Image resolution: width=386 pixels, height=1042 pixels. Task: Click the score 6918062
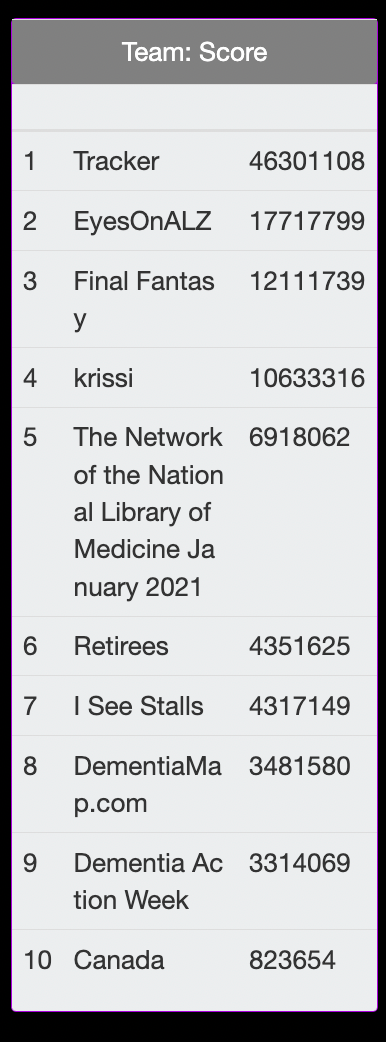(x=300, y=437)
